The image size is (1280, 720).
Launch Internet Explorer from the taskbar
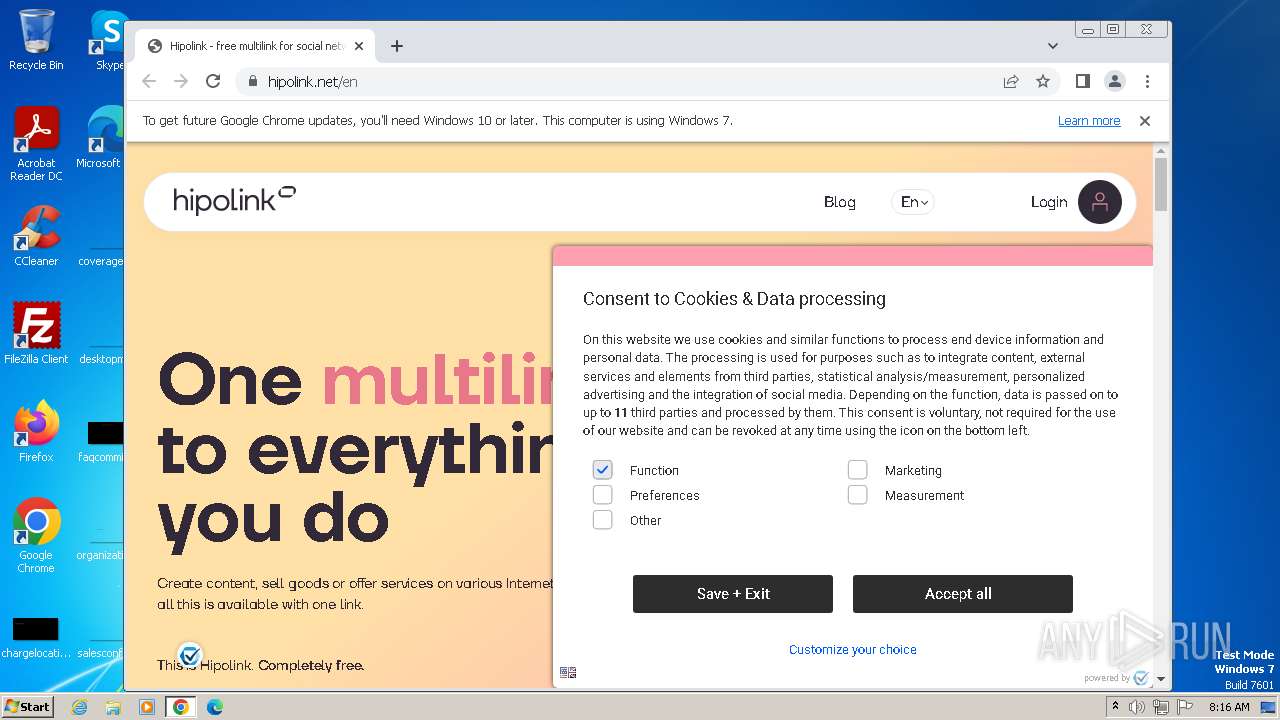[x=80, y=707]
